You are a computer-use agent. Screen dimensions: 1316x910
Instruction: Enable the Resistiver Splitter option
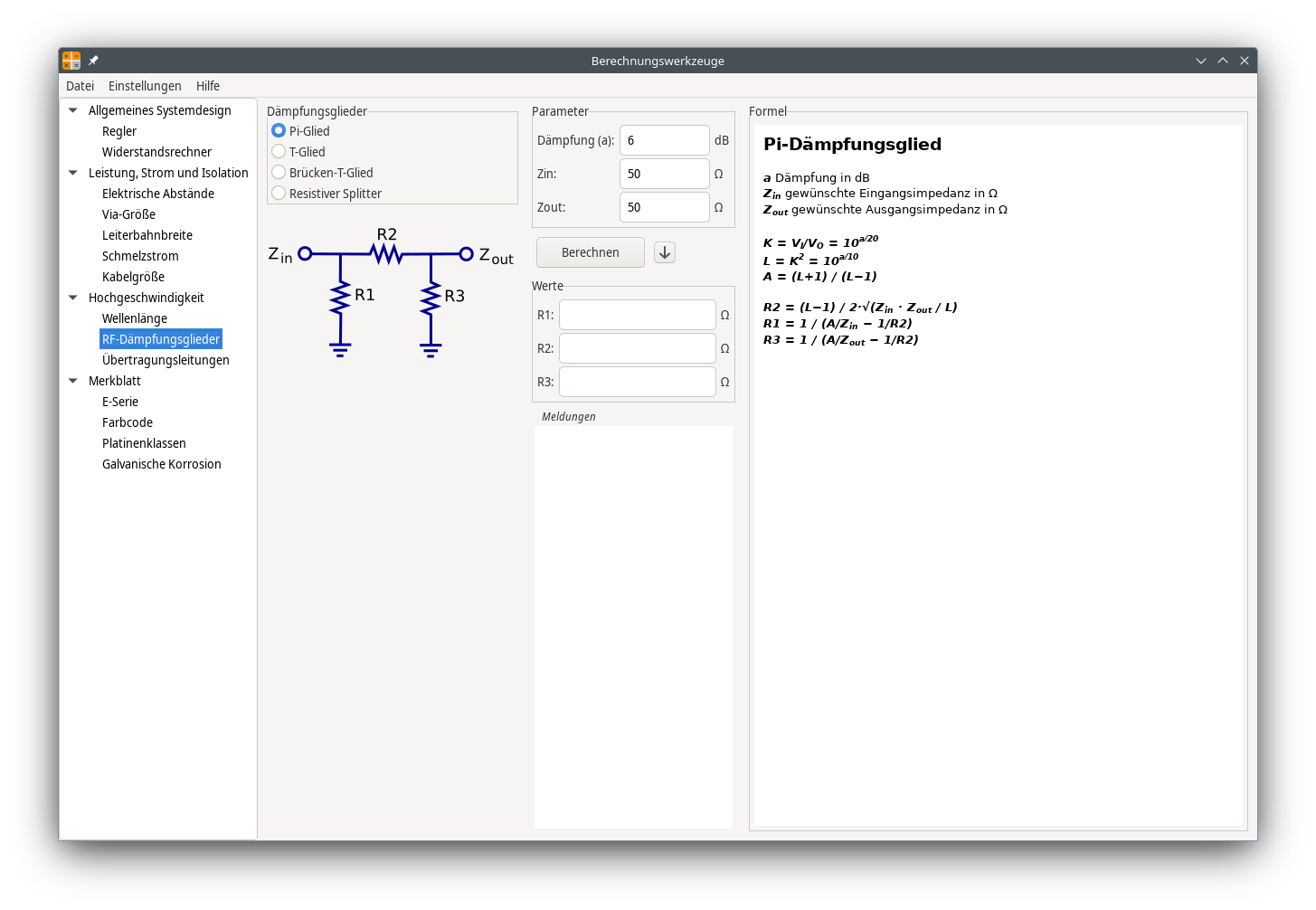(279, 194)
